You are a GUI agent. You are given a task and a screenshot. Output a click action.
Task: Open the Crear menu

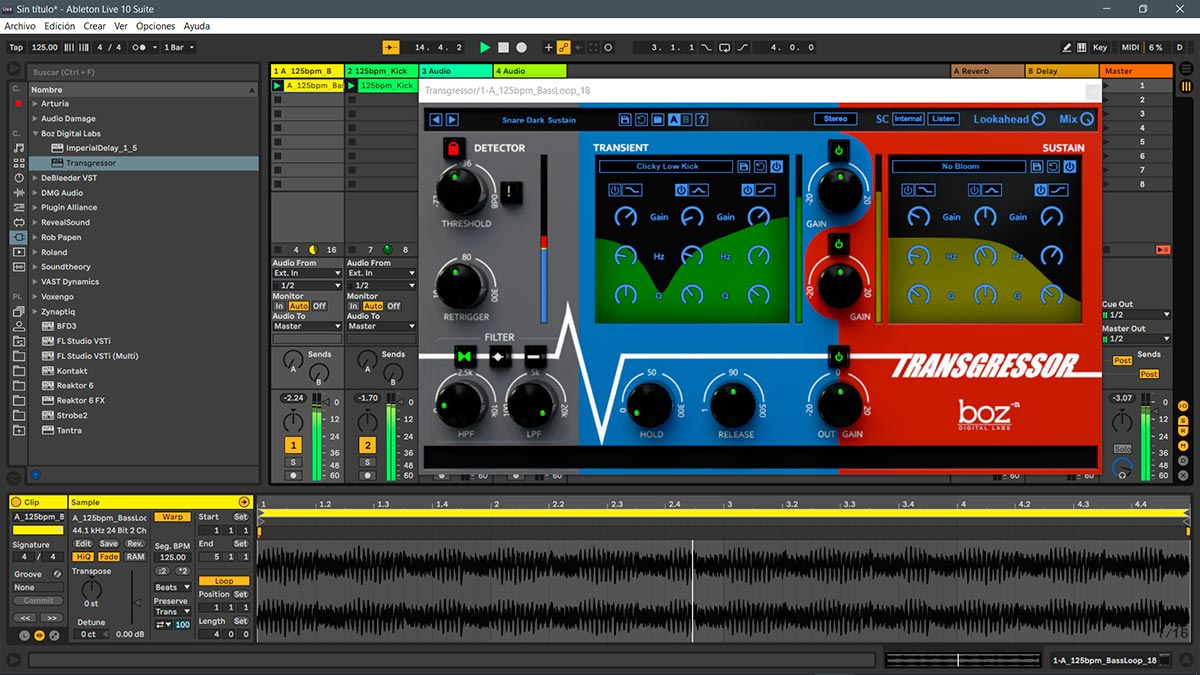point(94,26)
